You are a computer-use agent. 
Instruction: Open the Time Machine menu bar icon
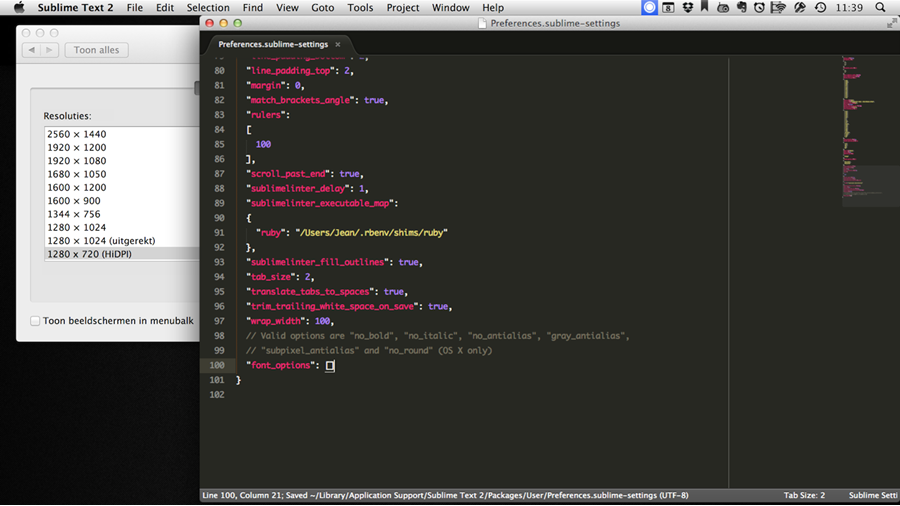(820, 7)
